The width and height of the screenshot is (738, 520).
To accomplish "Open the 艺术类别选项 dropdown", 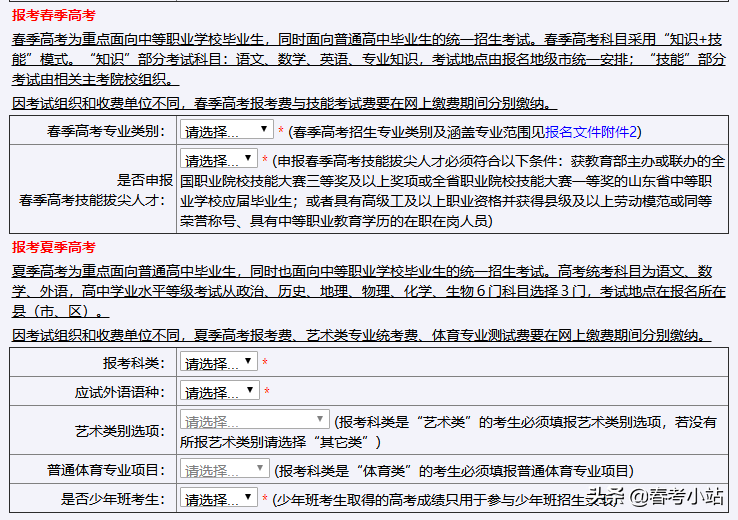I will (254, 420).
